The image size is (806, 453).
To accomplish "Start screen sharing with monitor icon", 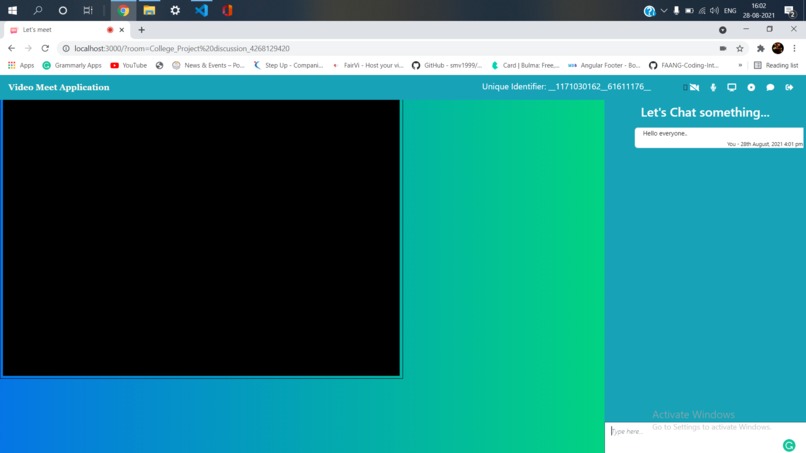I will 731,87.
